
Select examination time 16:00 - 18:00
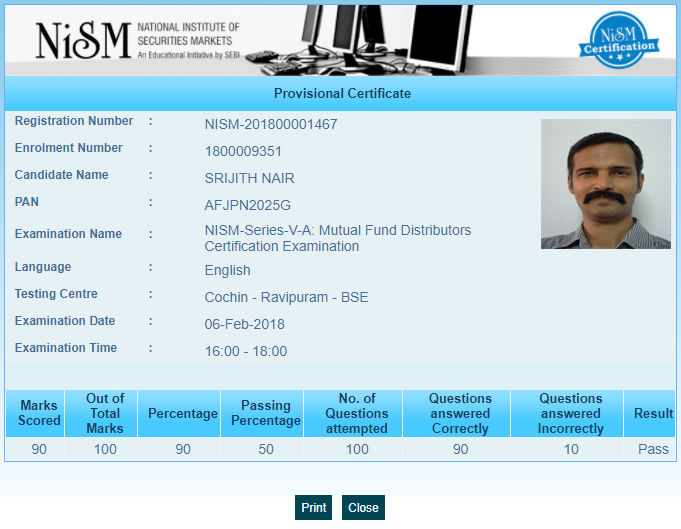click(246, 351)
